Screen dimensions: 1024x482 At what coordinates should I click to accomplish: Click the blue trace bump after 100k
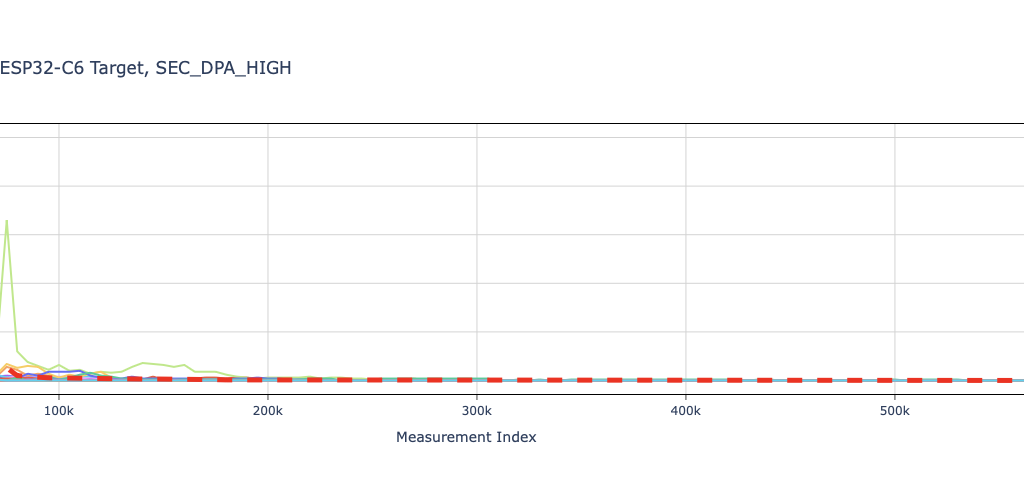[x=78, y=370]
